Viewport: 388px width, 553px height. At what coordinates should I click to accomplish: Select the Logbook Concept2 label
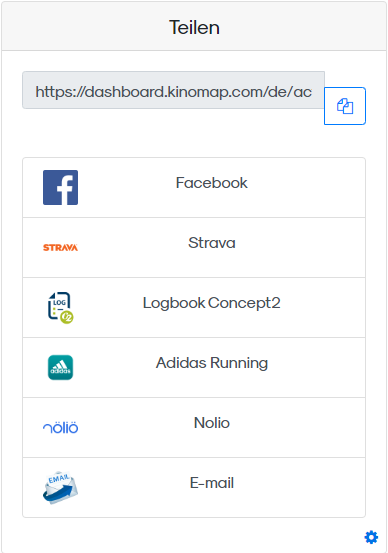(x=212, y=303)
